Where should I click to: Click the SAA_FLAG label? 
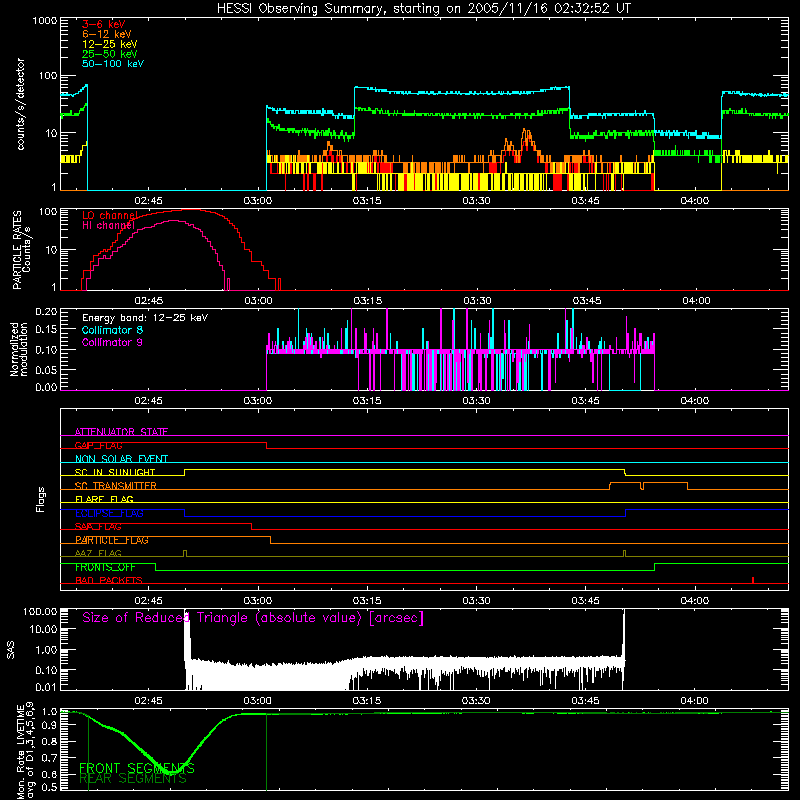tap(98, 526)
